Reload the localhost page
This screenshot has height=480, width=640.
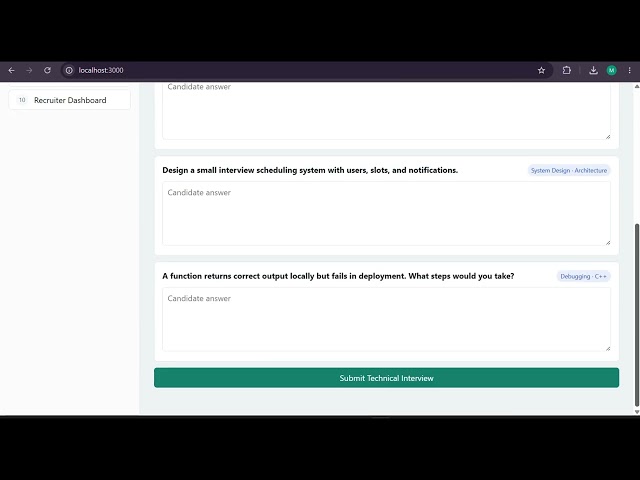[x=47, y=70]
